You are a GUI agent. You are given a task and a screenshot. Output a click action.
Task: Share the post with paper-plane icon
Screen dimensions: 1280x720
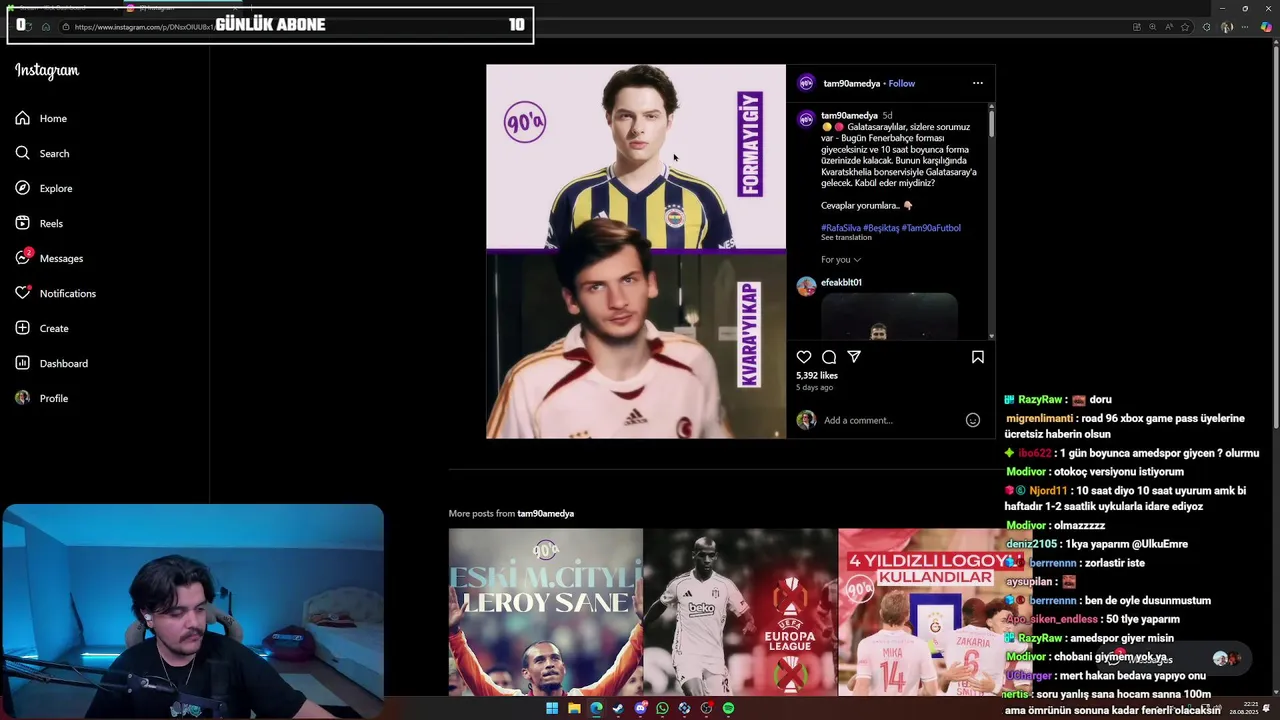[854, 357]
